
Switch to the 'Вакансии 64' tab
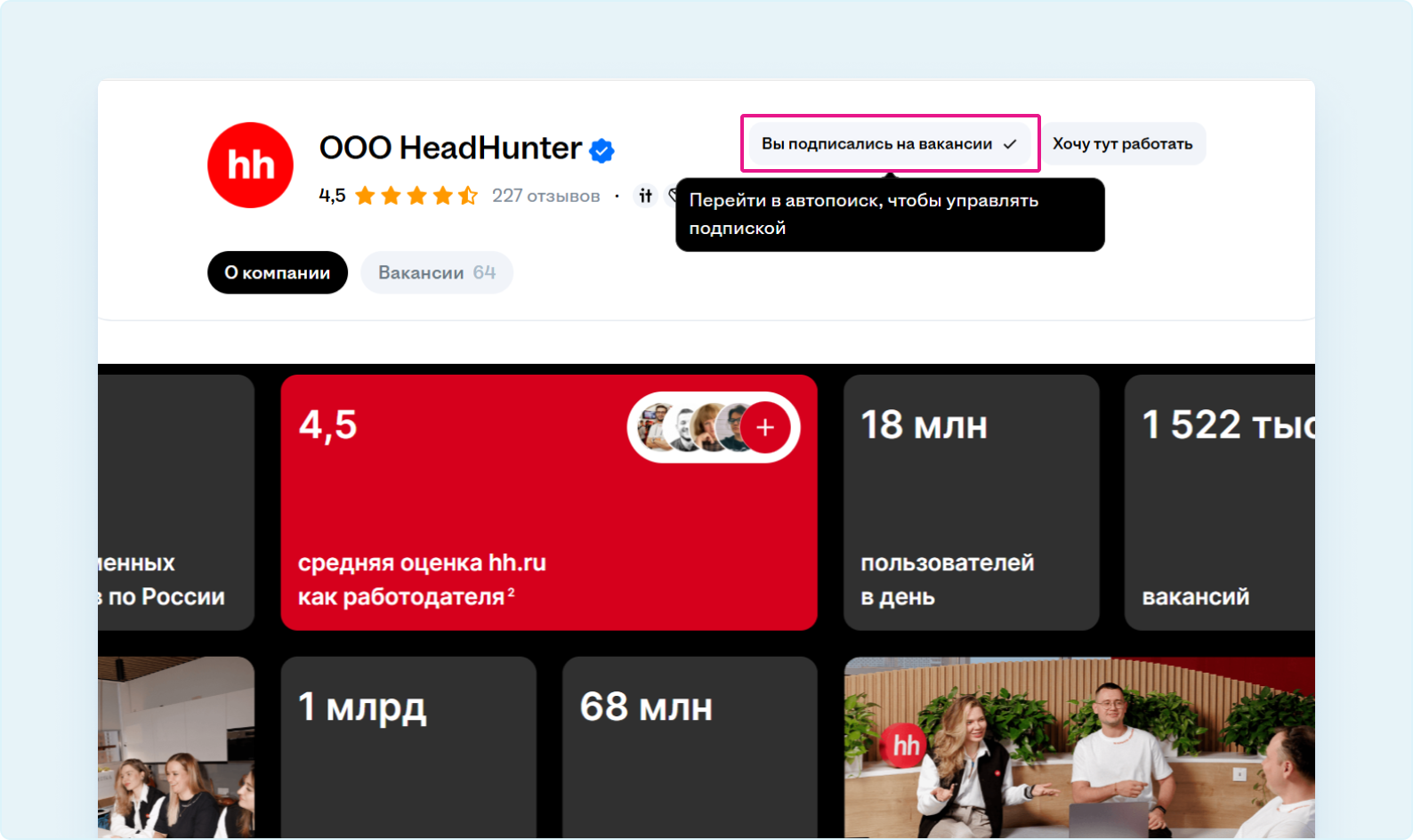click(436, 272)
